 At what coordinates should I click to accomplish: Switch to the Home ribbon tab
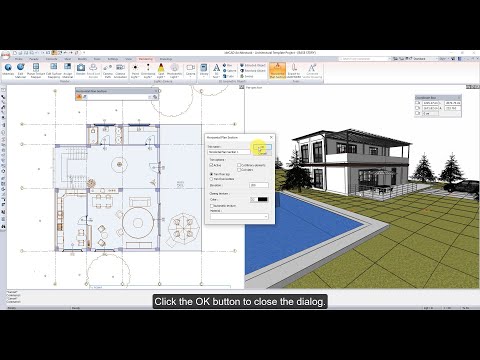coord(19,59)
